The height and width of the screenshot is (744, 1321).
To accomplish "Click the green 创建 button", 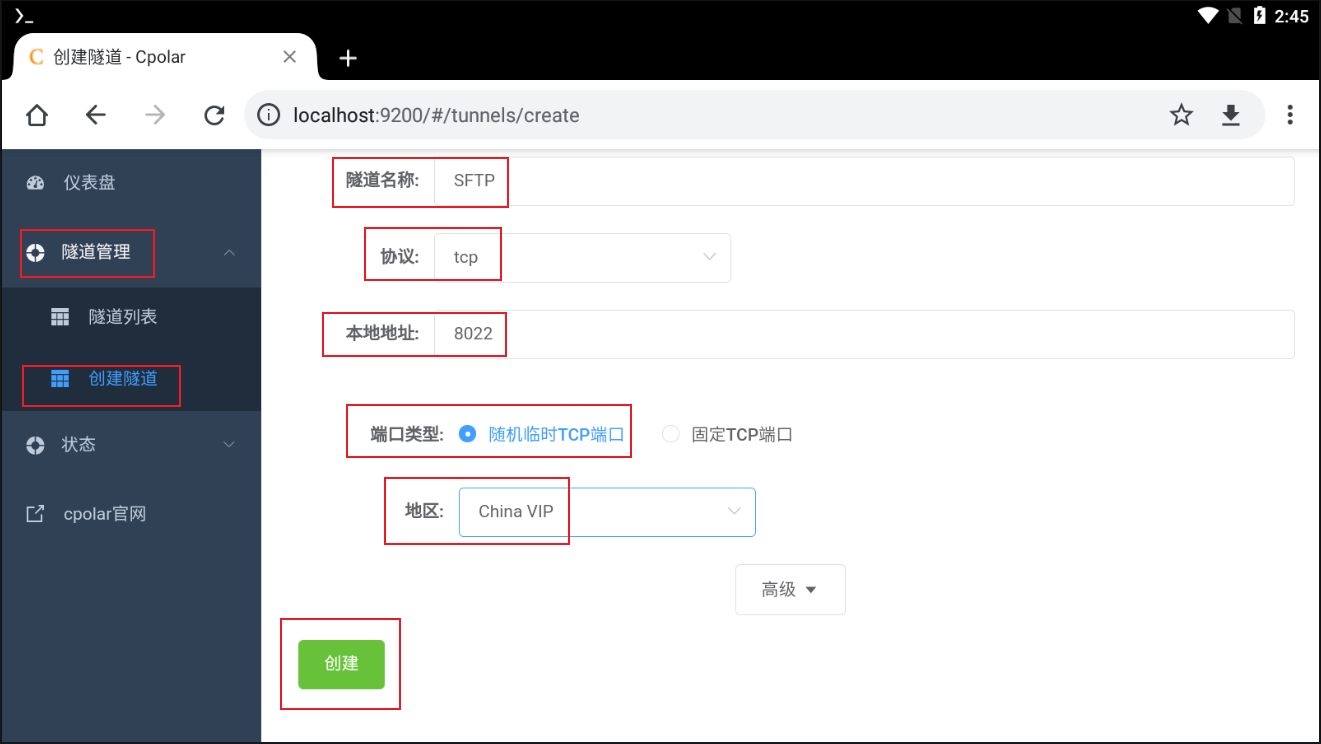I will click(341, 664).
